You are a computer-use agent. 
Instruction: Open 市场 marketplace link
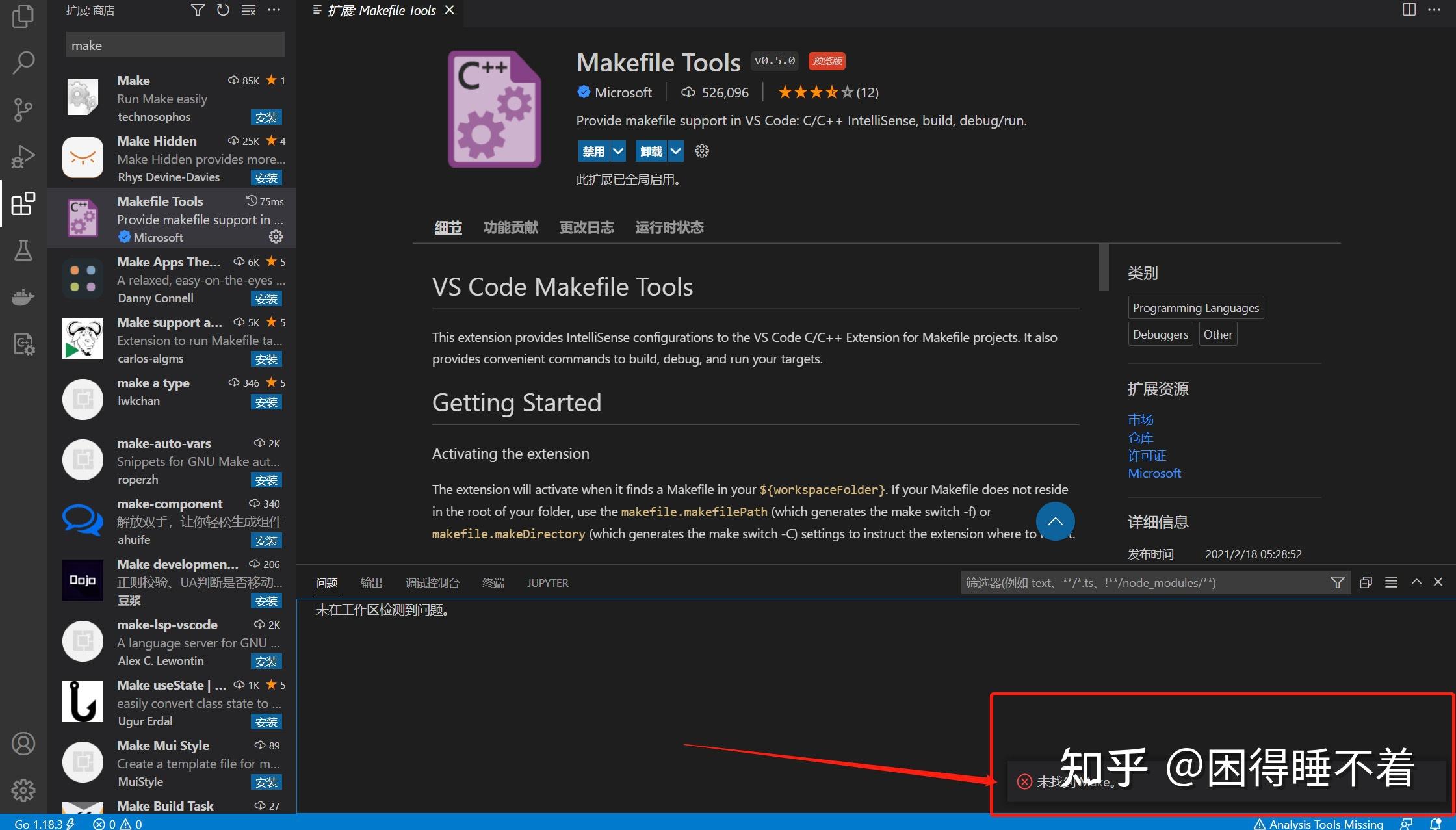pos(1141,420)
